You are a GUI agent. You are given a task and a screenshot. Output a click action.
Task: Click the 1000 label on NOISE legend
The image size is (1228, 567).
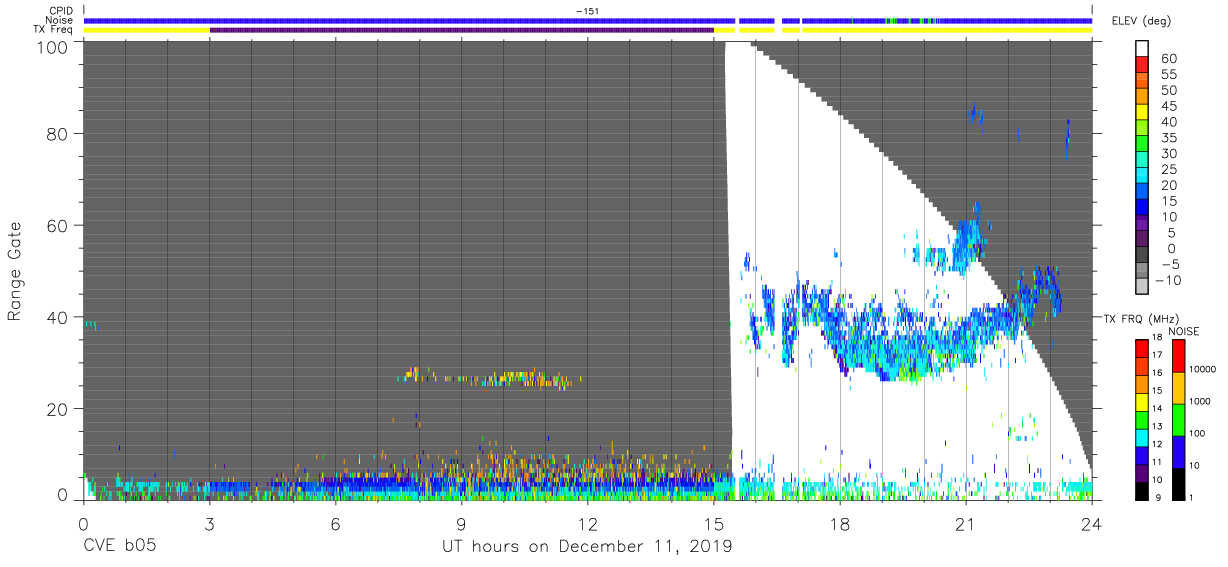(x=1201, y=401)
